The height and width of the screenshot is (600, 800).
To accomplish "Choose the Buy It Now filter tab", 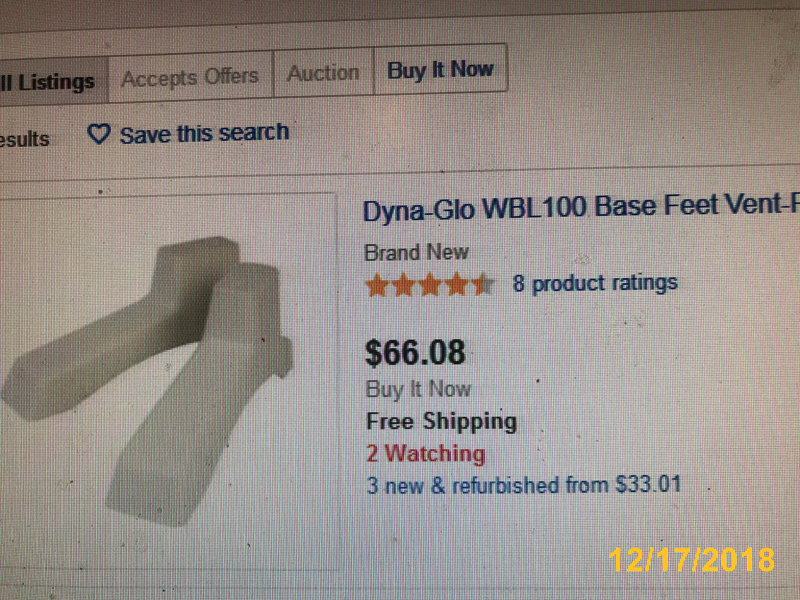I will [440, 69].
